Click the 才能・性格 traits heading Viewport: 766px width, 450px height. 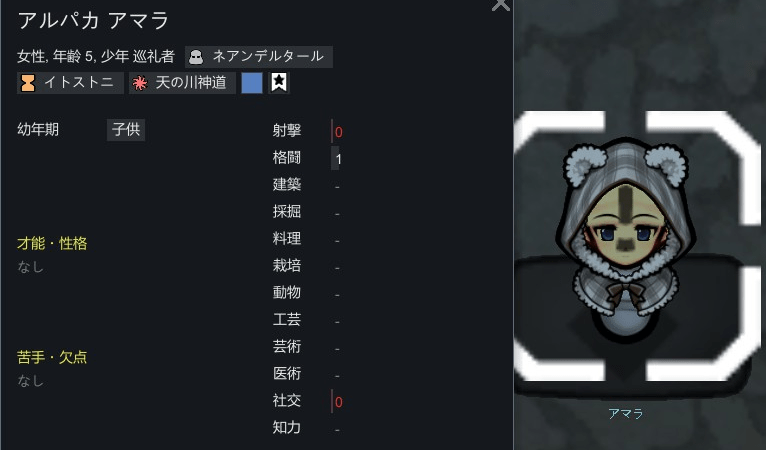52,243
